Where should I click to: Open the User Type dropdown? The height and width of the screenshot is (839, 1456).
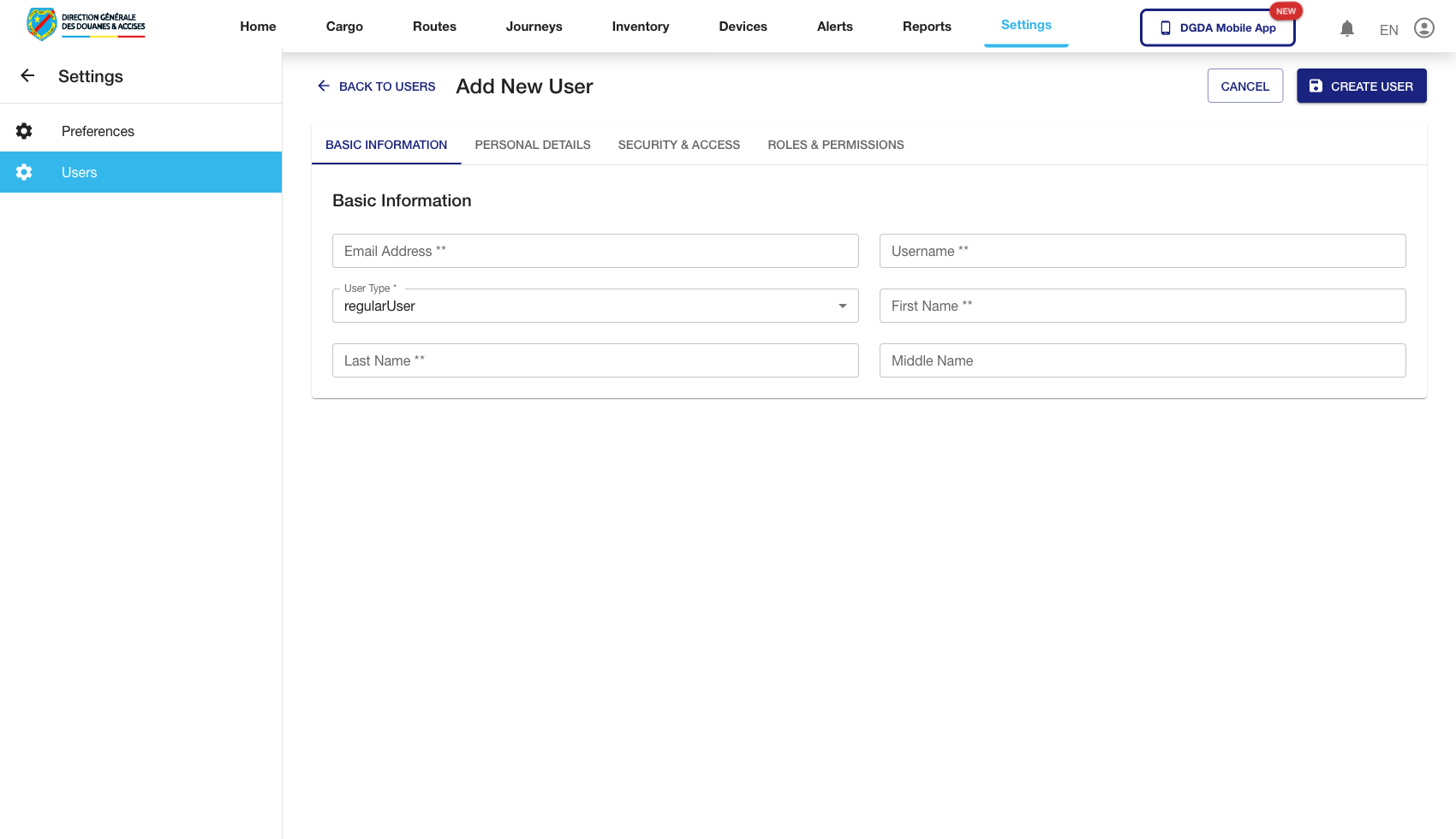coord(594,306)
